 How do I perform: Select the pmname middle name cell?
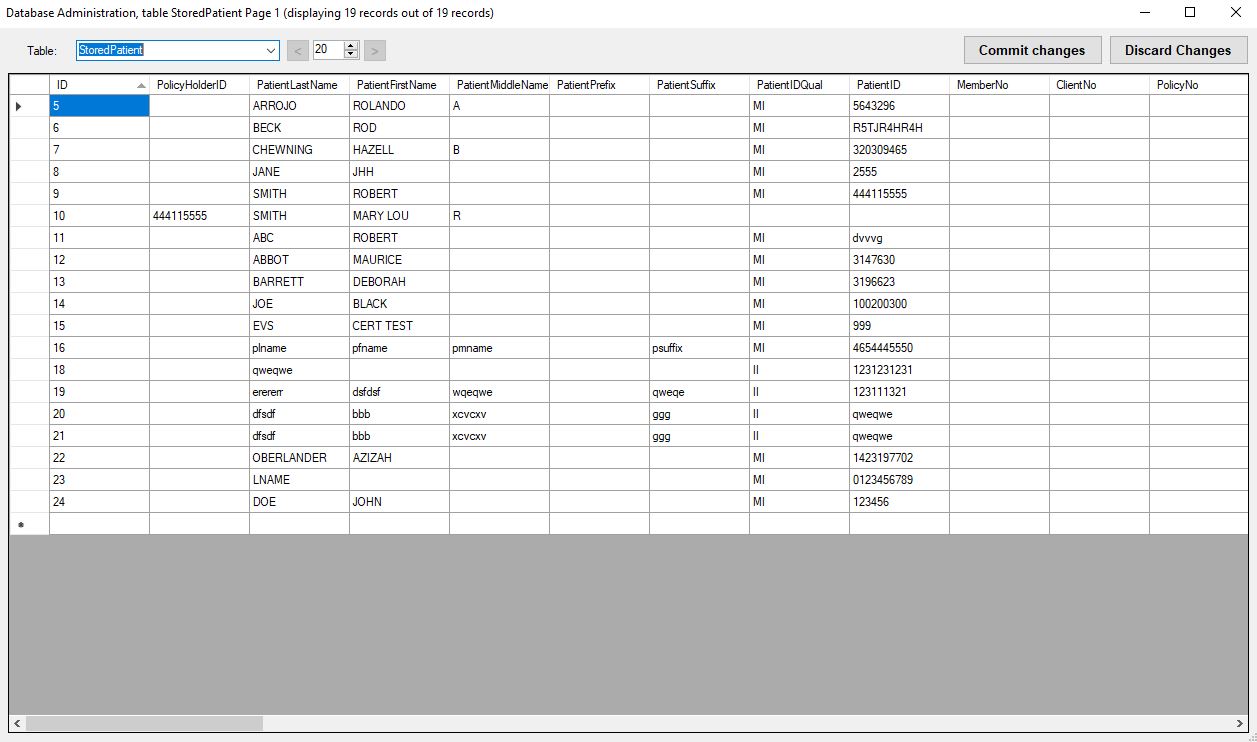click(499, 348)
